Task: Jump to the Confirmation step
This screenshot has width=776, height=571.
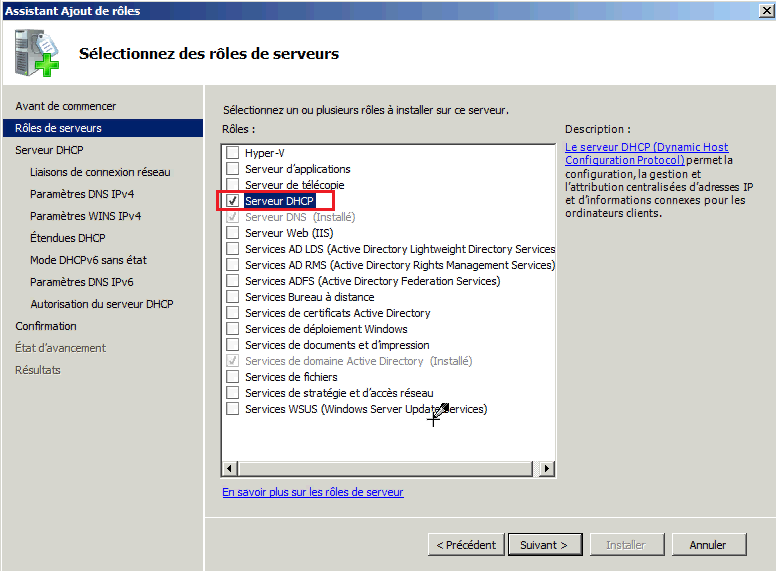Action: click(46, 326)
